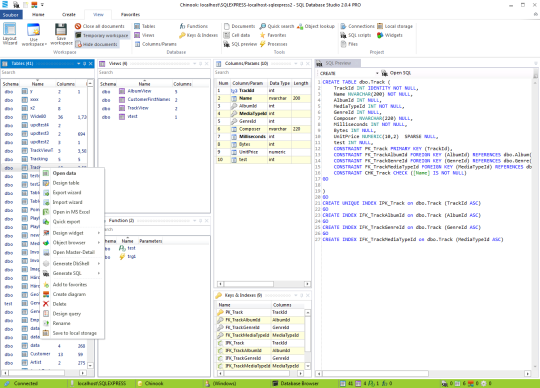Image resolution: width=540 pixels, height=388 pixels.
Task: Choose Open Master-Detail menu entry
Action: [73, 252]
